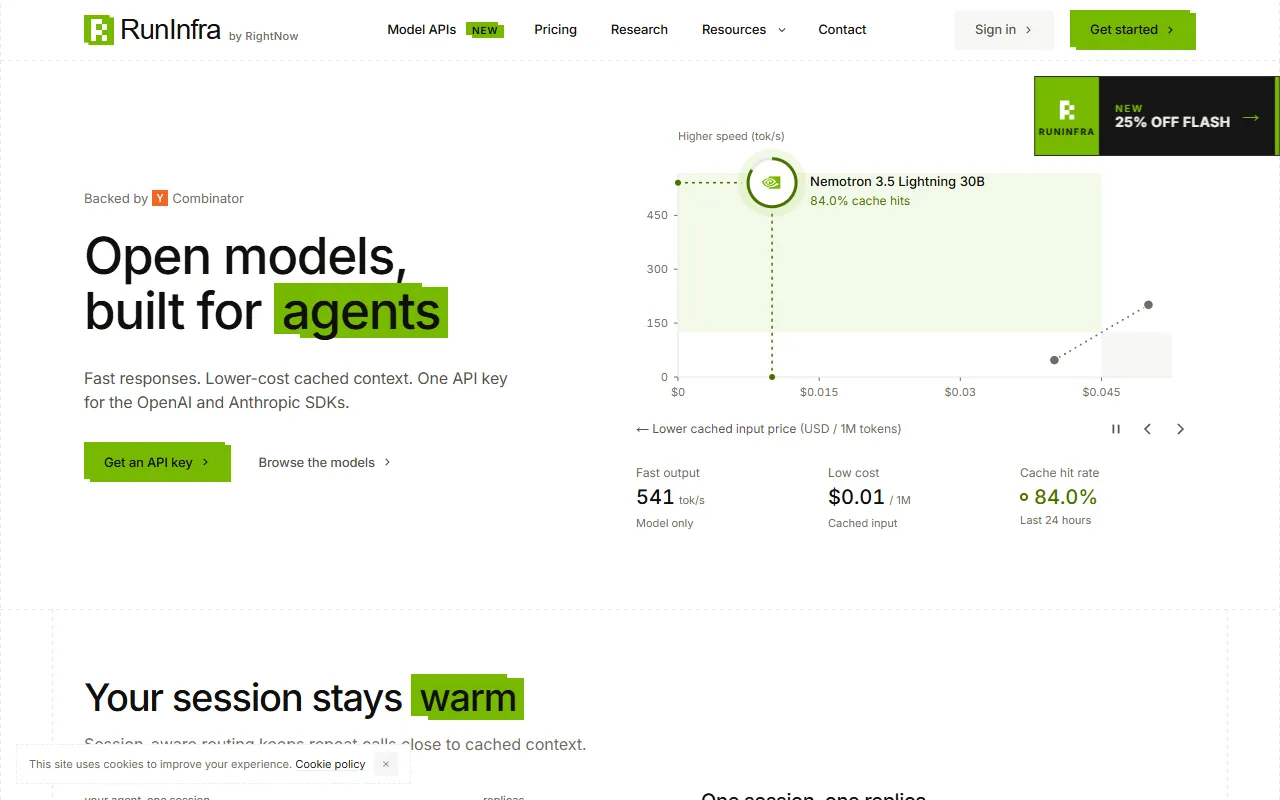Click the 'Last 24 hours' label
Image resolution: width=1280 pixels, height=800 pixels.
tap(1055, 520)
